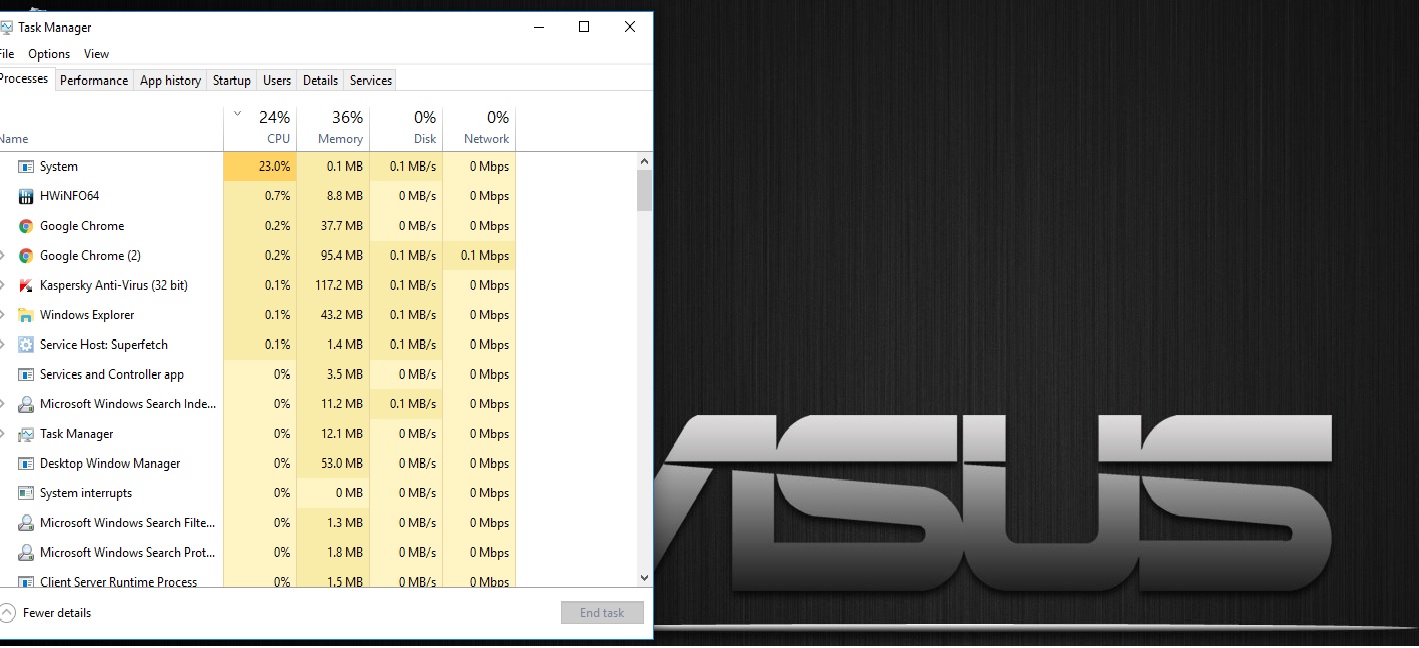Image resolution: width=1419 pixels, height=648 pixels.
Task: Click the Windows Explorer folder icon
Action: [26, 315]
